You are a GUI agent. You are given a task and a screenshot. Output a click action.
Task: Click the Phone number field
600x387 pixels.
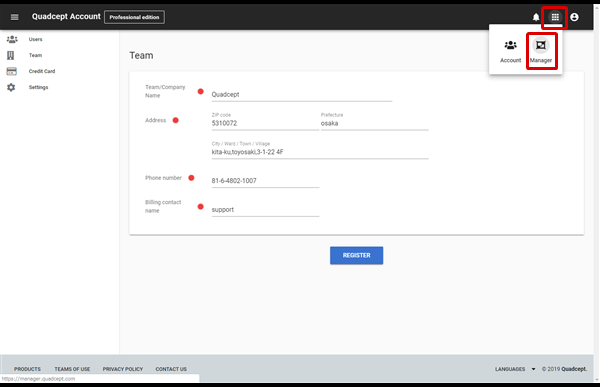click(265, 181)
